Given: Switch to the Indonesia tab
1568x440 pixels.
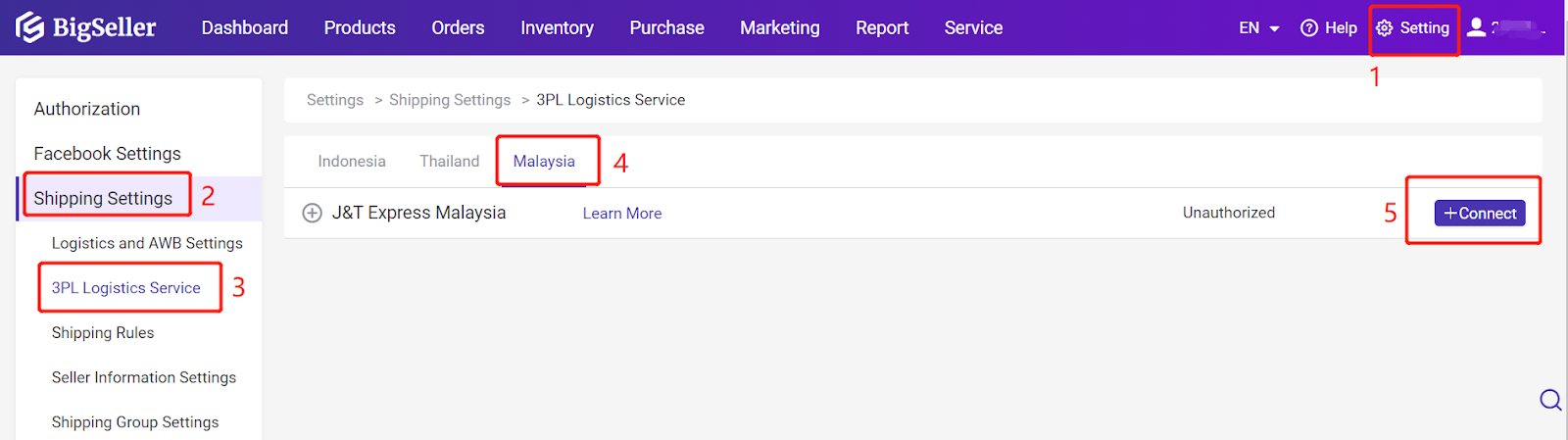Looking at the screenshot, I should tap(352, 162).
